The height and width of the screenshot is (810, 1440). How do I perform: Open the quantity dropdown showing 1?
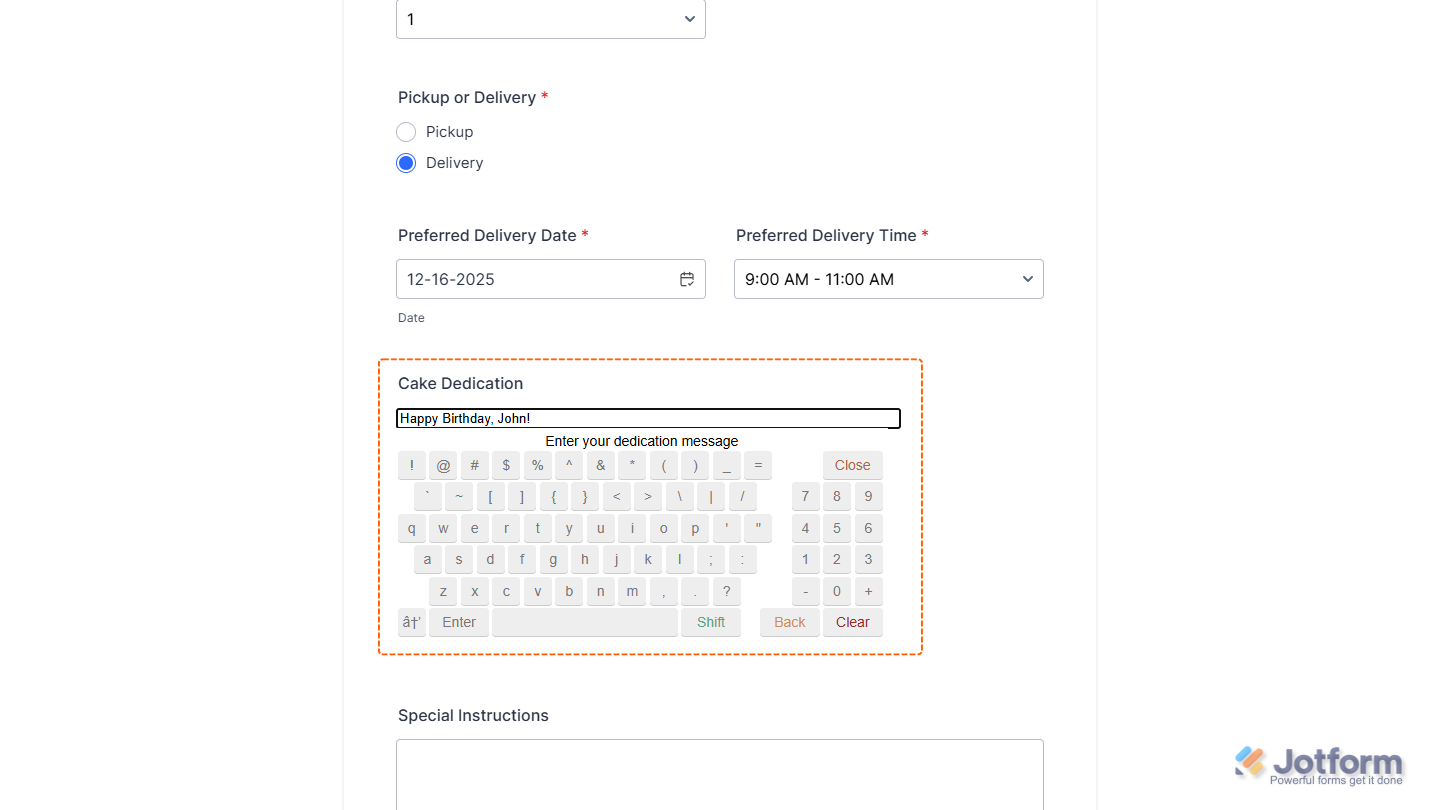[550, 19]
